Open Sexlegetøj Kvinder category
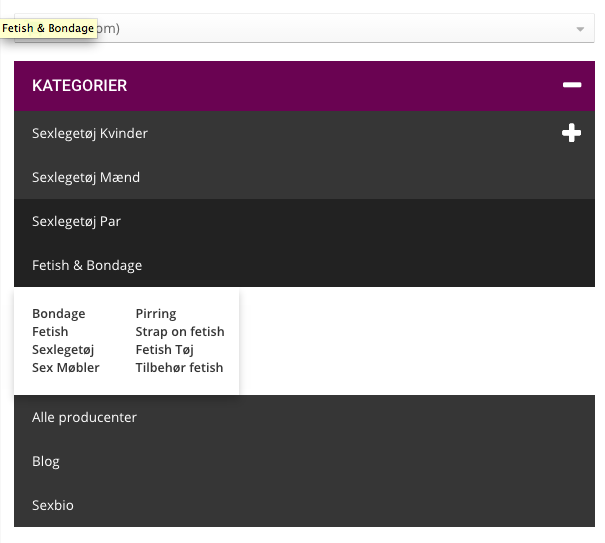The height and width of the screenshot is (543, 605). 90,133
